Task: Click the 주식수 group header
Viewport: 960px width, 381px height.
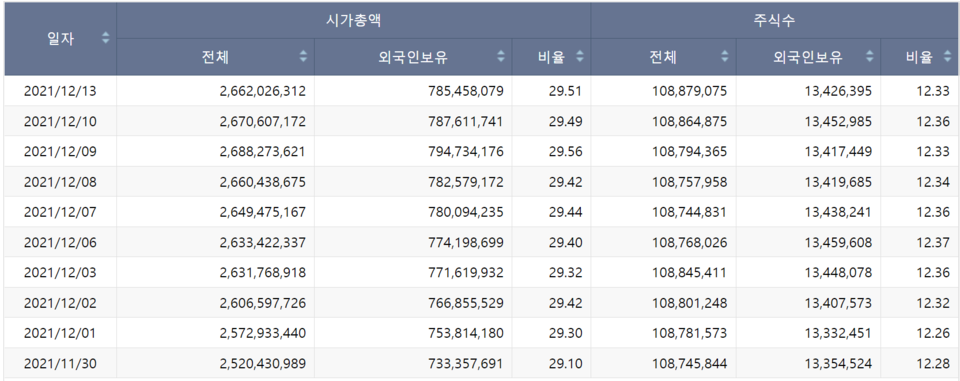Action: (774, 20)
